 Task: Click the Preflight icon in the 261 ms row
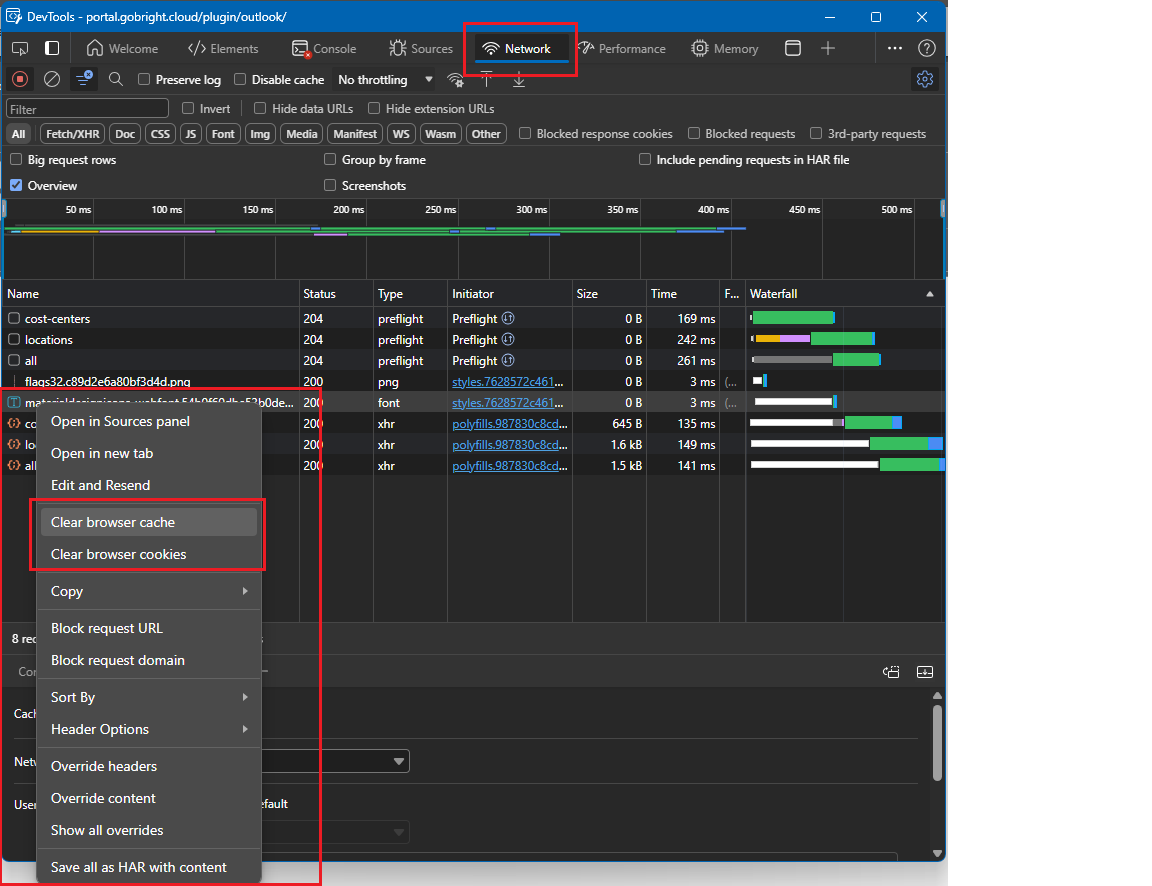pyautogui.click(x=508, y=361)
